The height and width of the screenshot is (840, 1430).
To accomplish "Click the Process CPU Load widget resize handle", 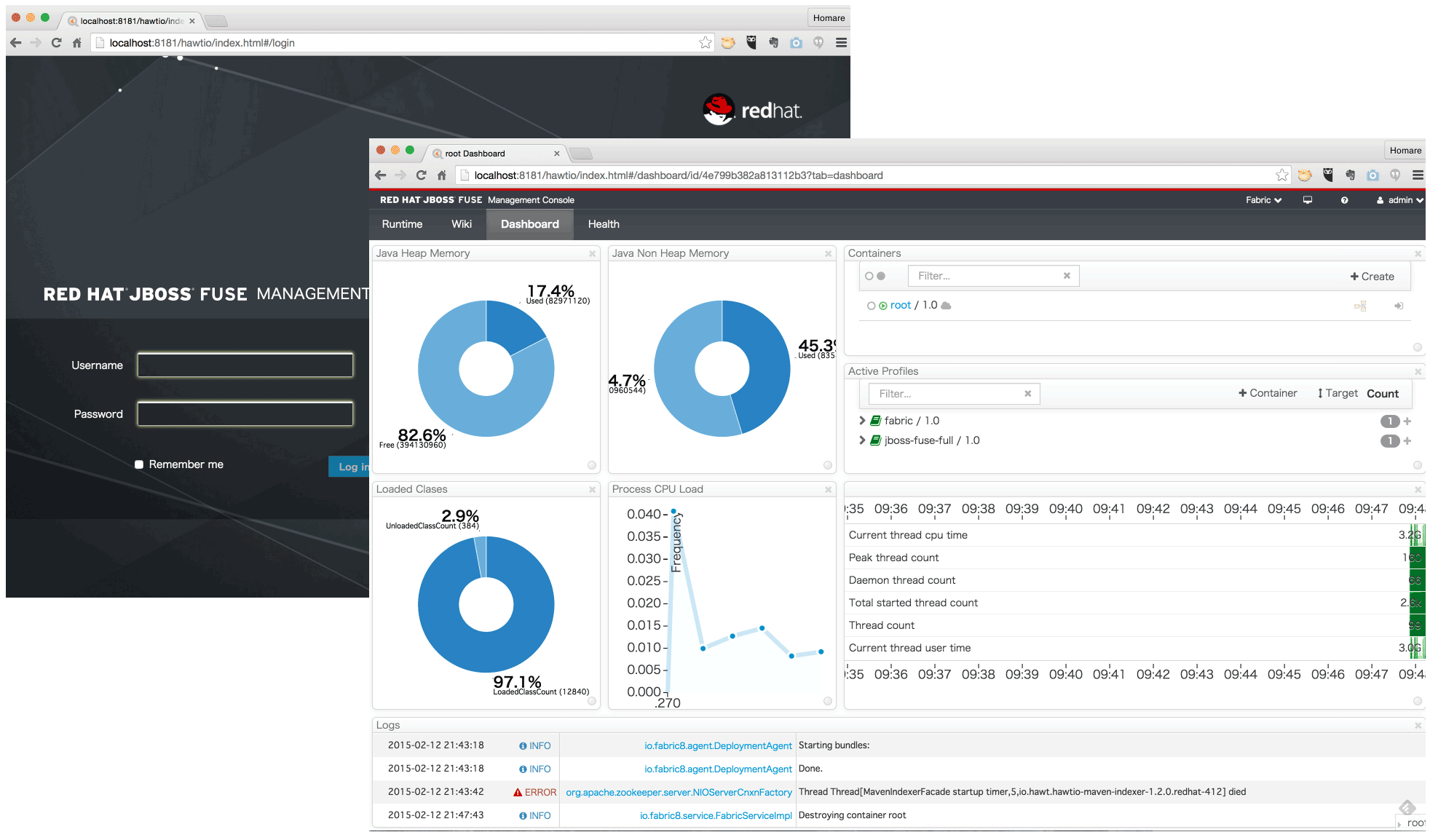I will (828, 701).
